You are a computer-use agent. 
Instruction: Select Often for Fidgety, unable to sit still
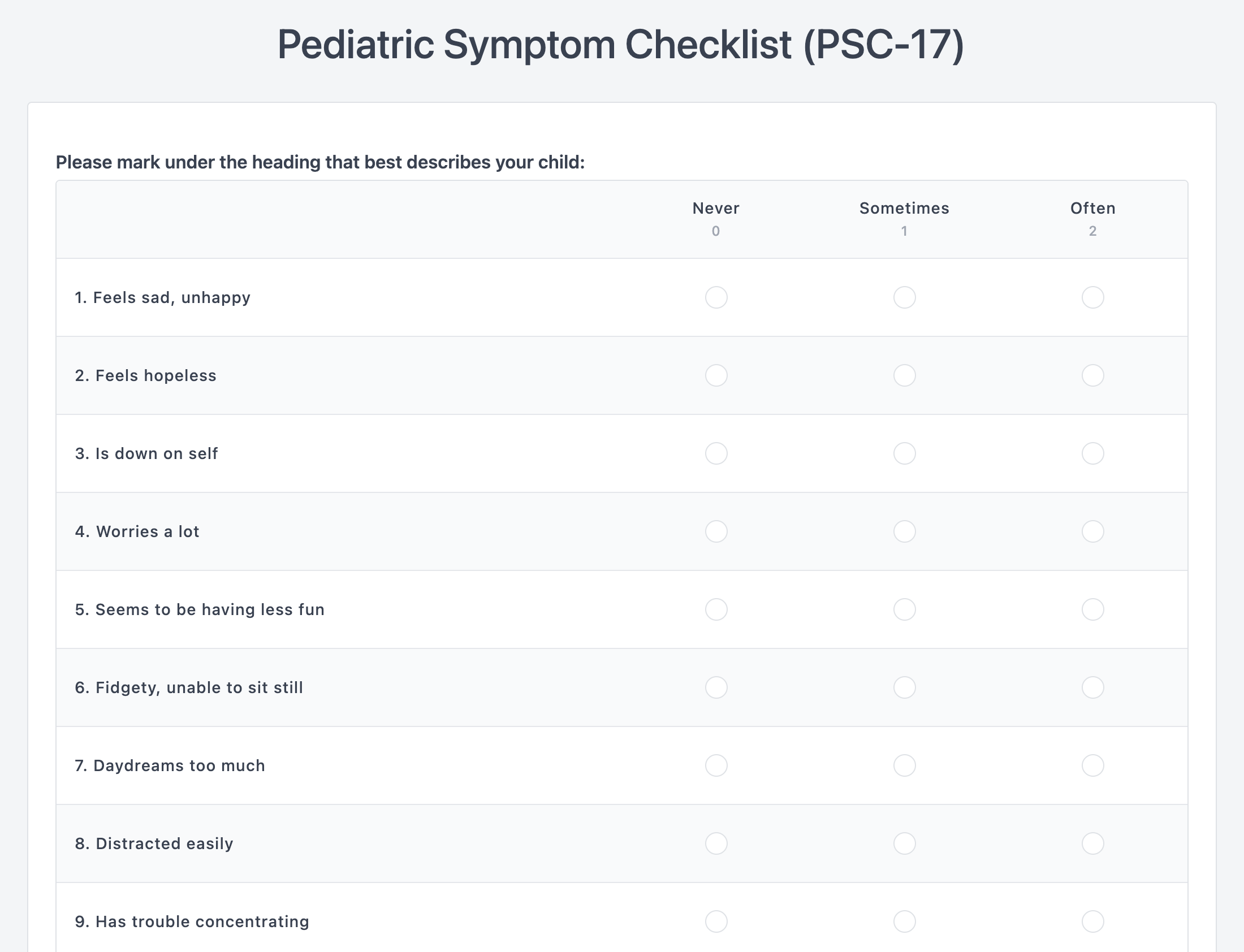pos(1092,687)
